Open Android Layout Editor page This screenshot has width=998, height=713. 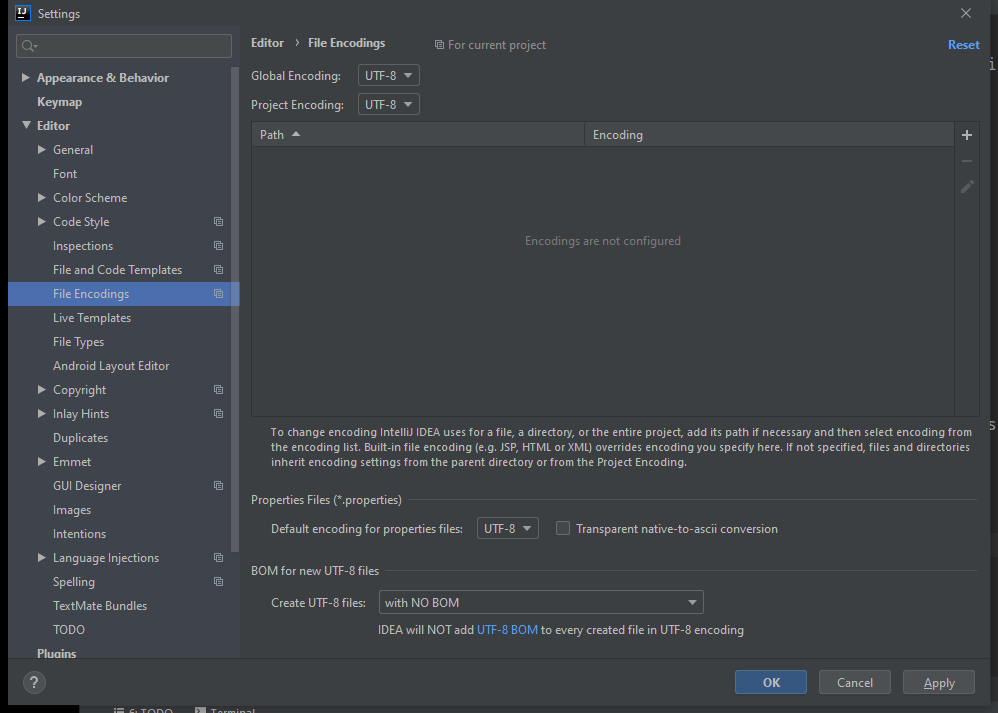(x=111, y=366)
